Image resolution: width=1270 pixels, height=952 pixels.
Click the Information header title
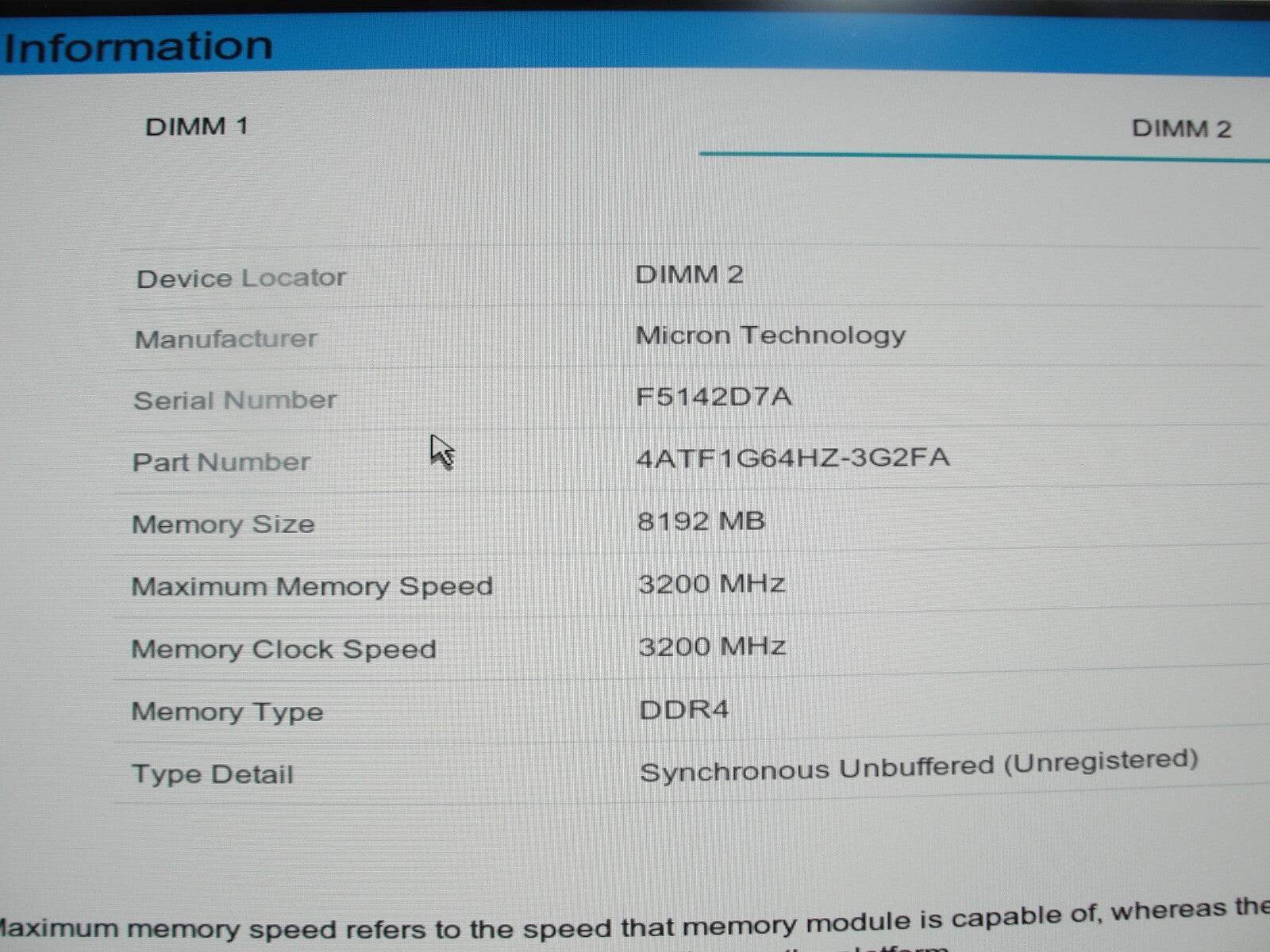(139, 46)
